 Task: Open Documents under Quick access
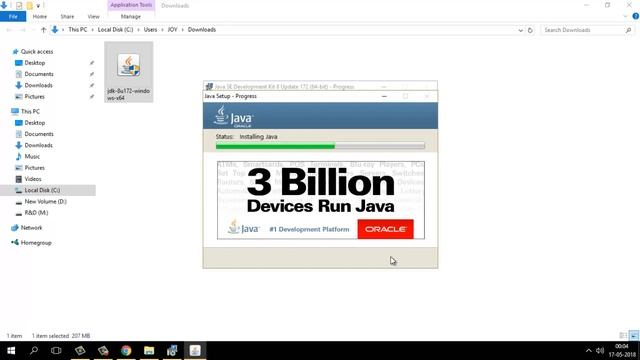(39, 74)
